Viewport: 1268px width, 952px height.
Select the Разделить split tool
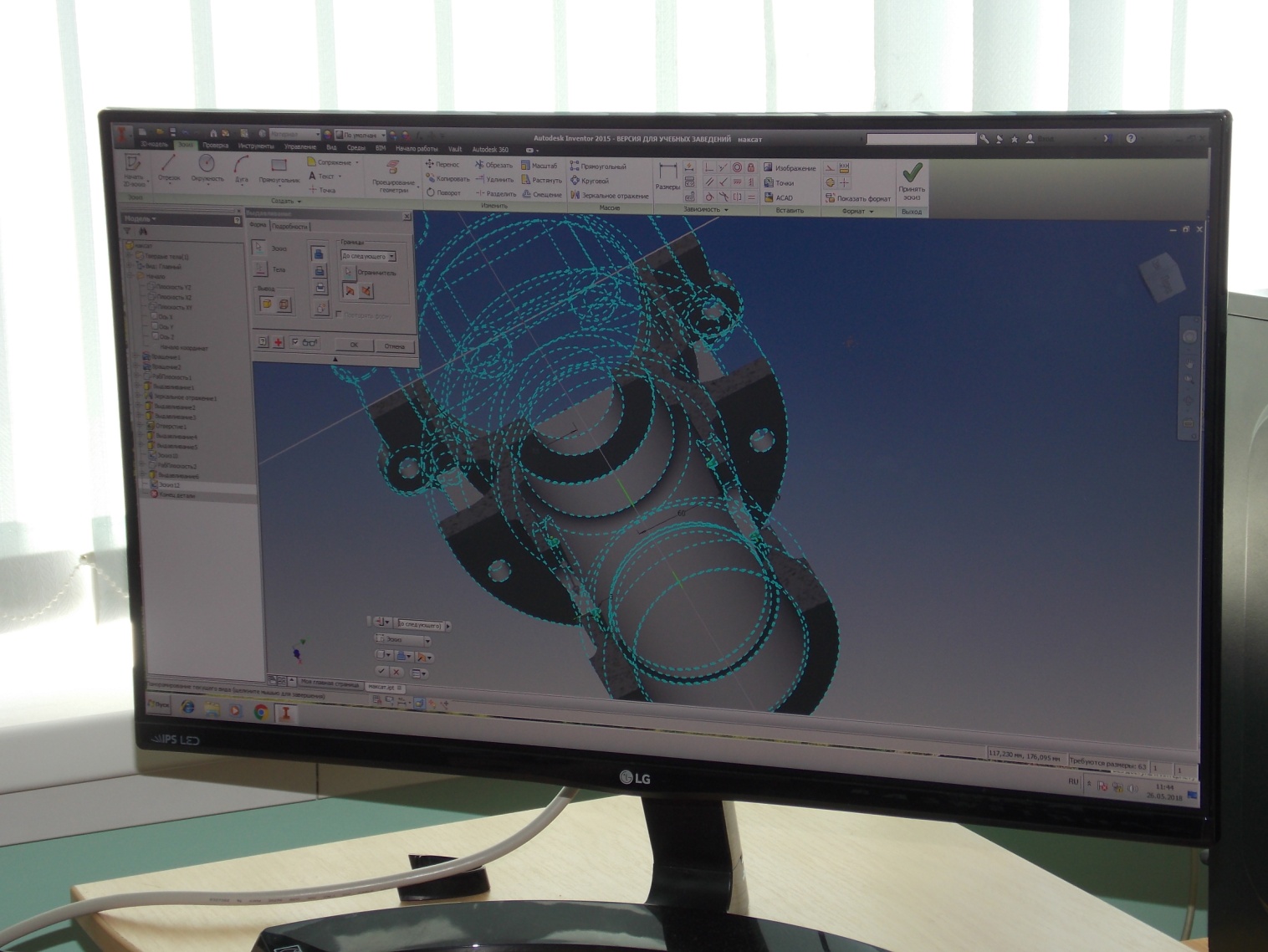(496, 193)
